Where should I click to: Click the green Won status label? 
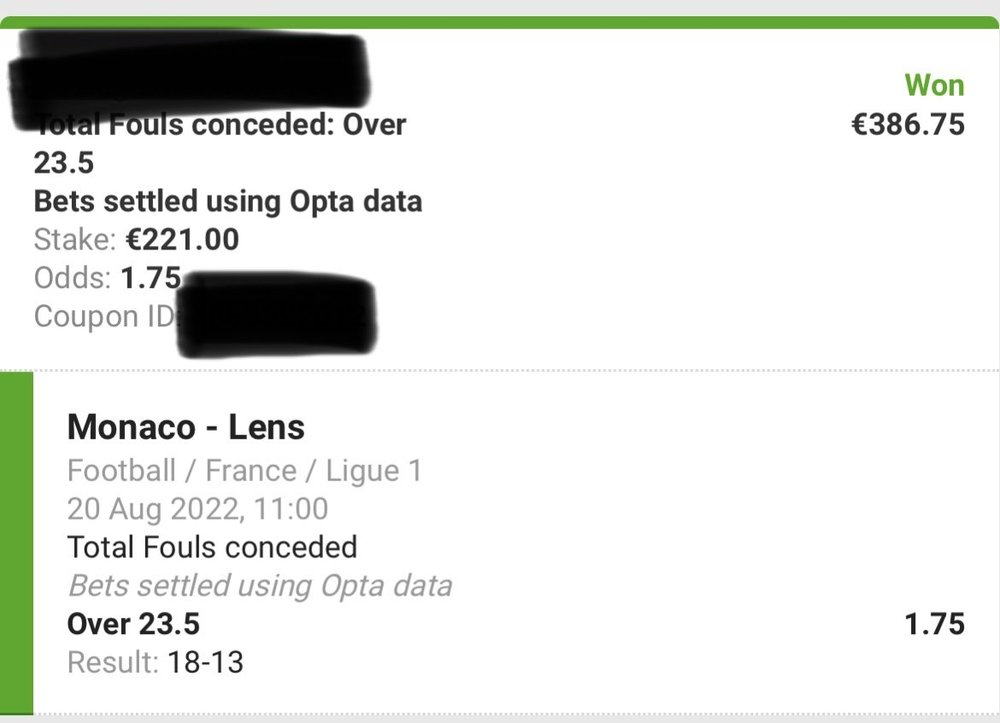click(x=934, y=85)
